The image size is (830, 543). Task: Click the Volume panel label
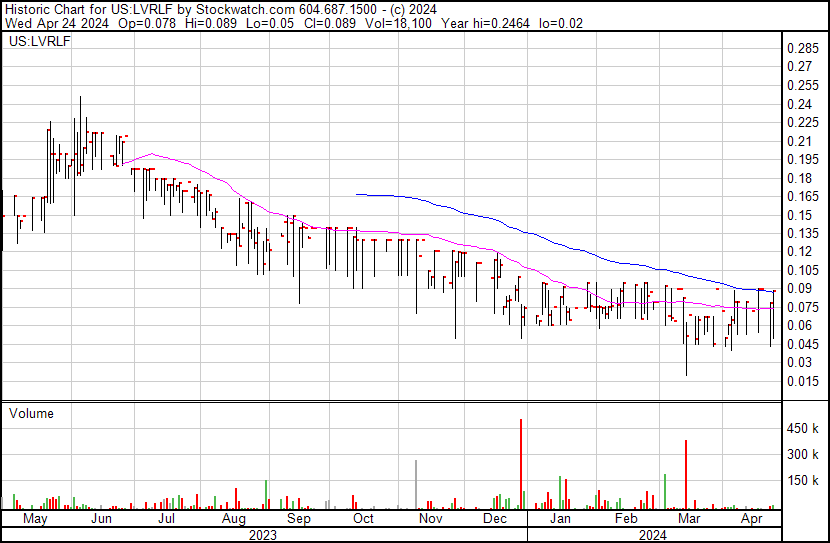[x=31, y=413]
